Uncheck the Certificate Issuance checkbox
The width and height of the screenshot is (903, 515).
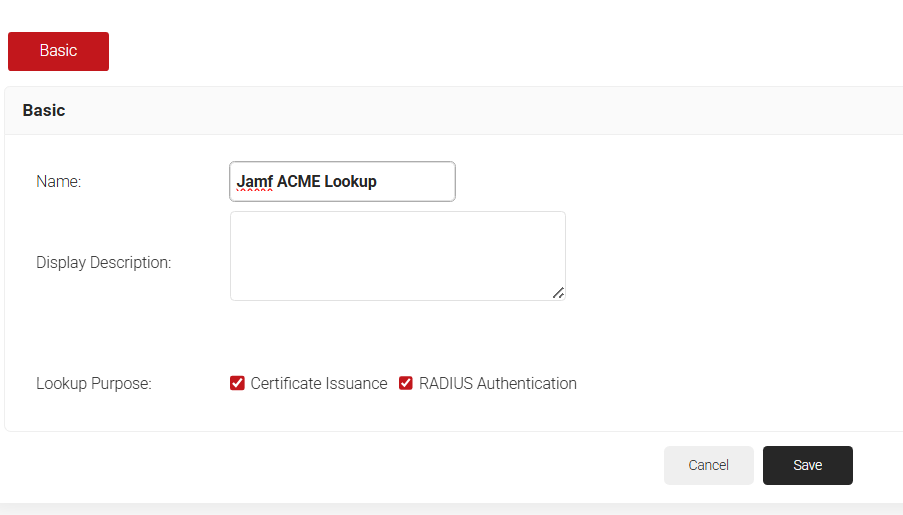point(237,383)
